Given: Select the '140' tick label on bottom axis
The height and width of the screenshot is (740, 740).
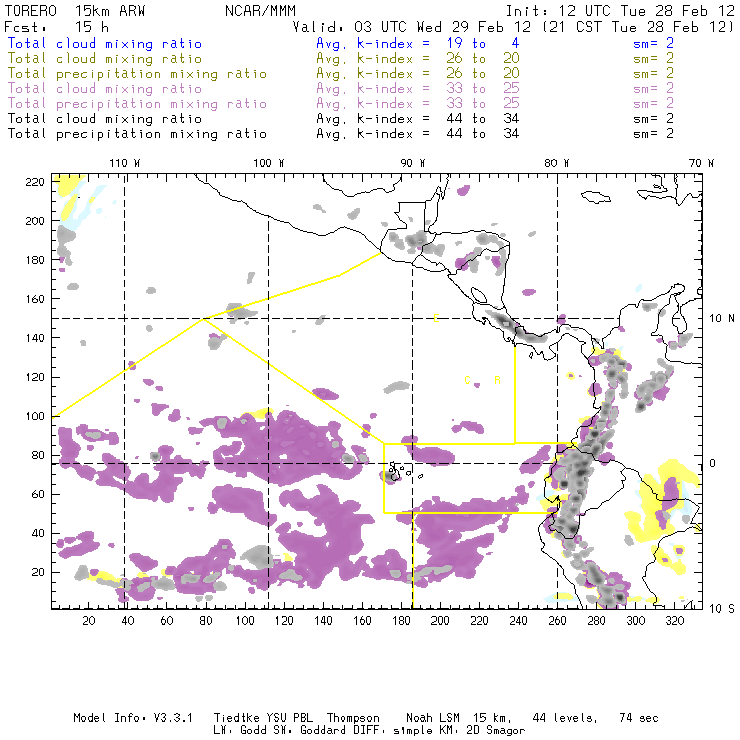Looking at the screenshot, I should point(323,621).
